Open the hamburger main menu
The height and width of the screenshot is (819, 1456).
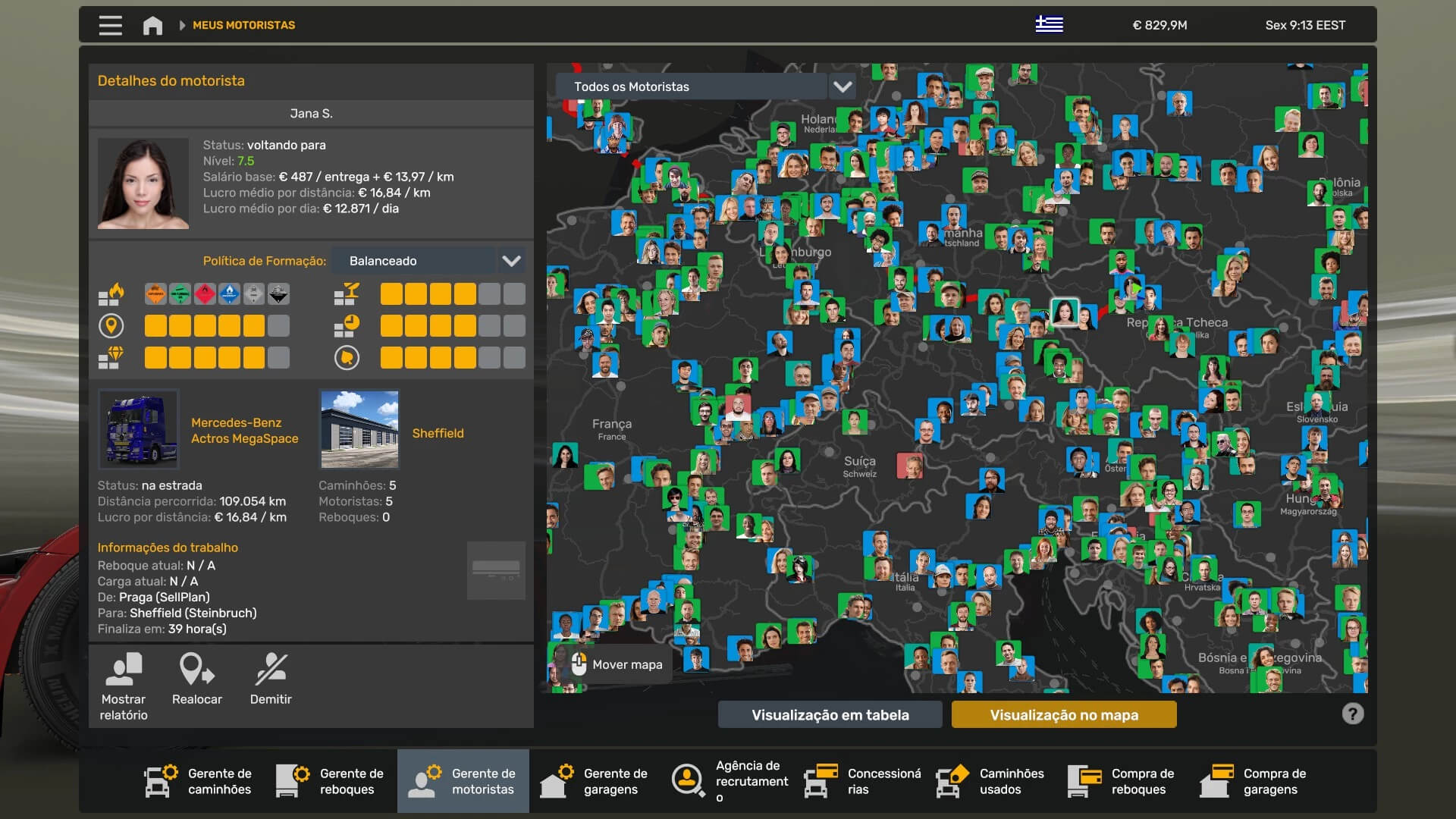pos(110,25)
